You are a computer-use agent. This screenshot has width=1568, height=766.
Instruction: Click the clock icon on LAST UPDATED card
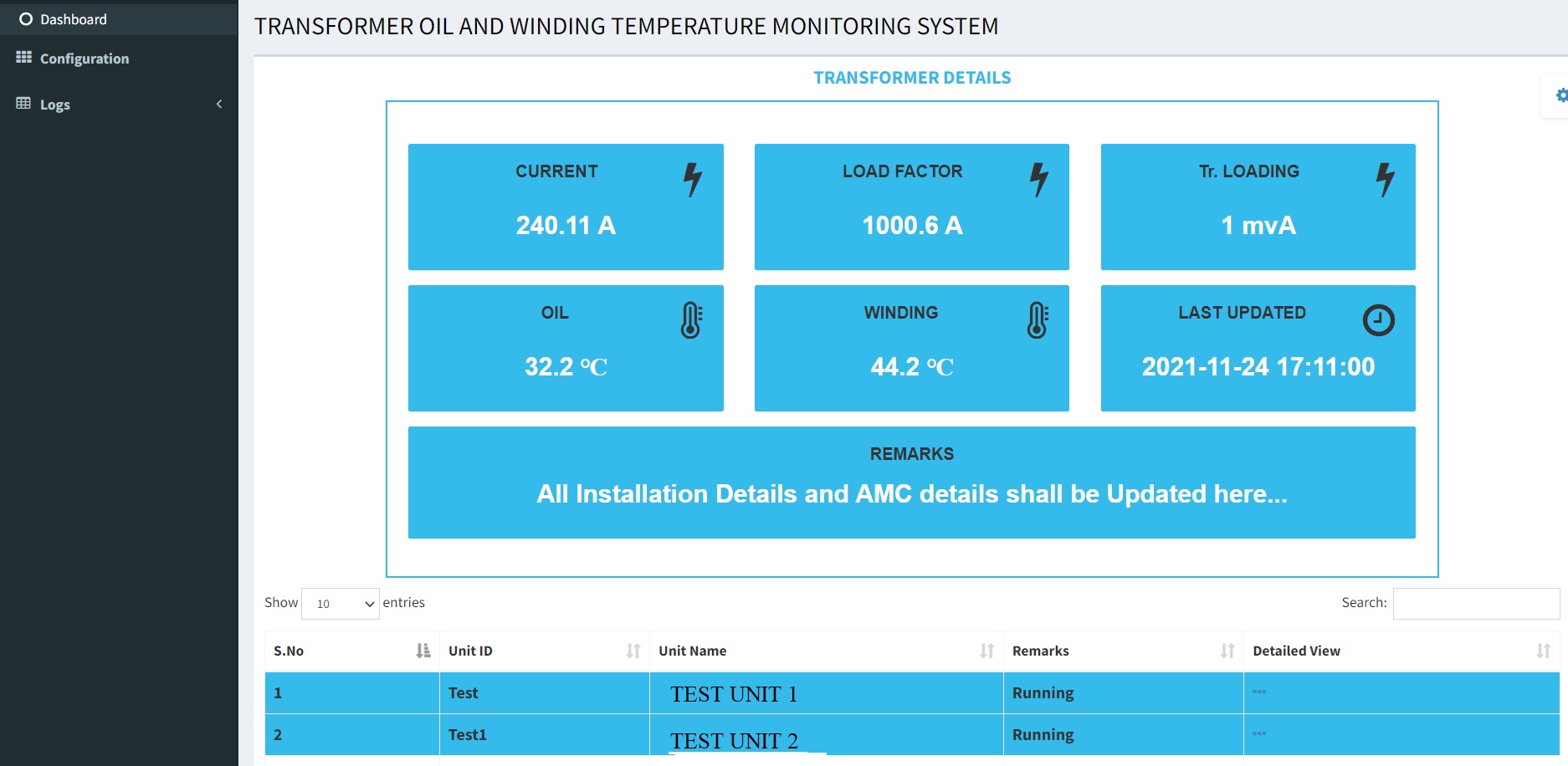tap(1378, 320)
